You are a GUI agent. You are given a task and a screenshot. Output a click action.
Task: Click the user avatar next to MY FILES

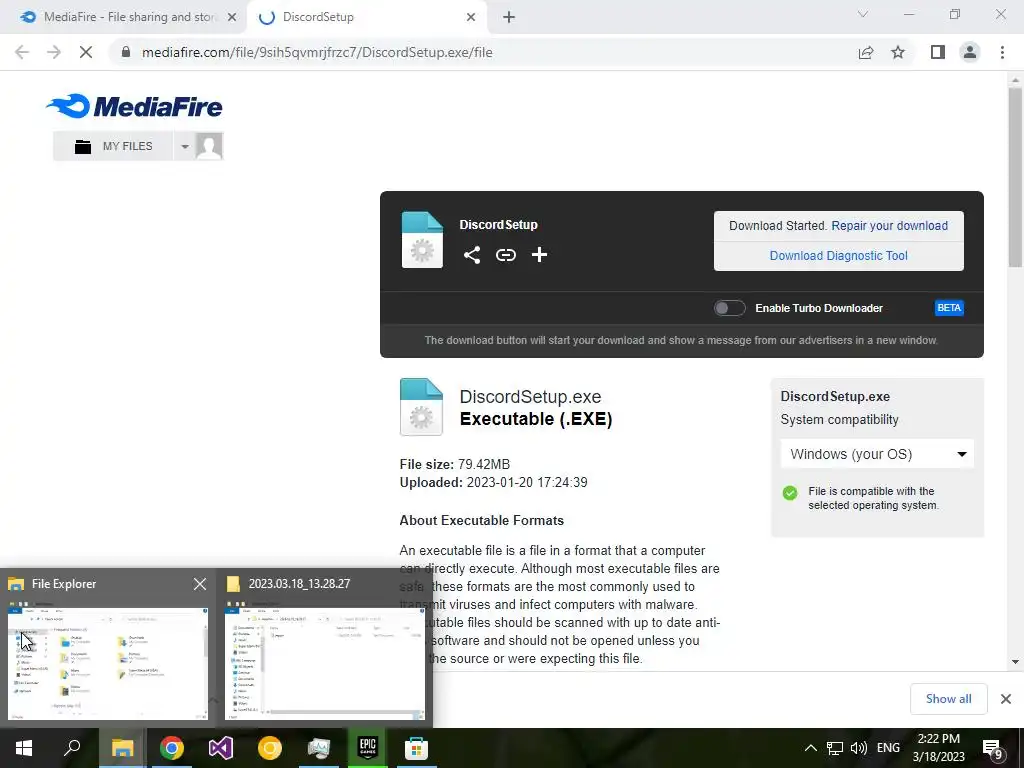pyautogui.click(x=209, y=146)
